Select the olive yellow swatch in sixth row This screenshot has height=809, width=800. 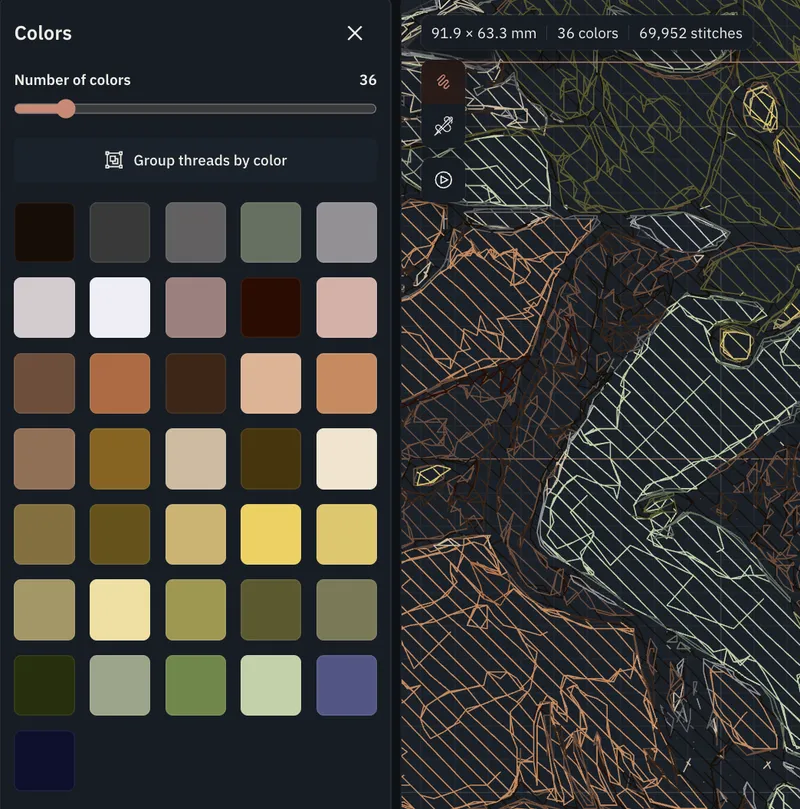195,610
